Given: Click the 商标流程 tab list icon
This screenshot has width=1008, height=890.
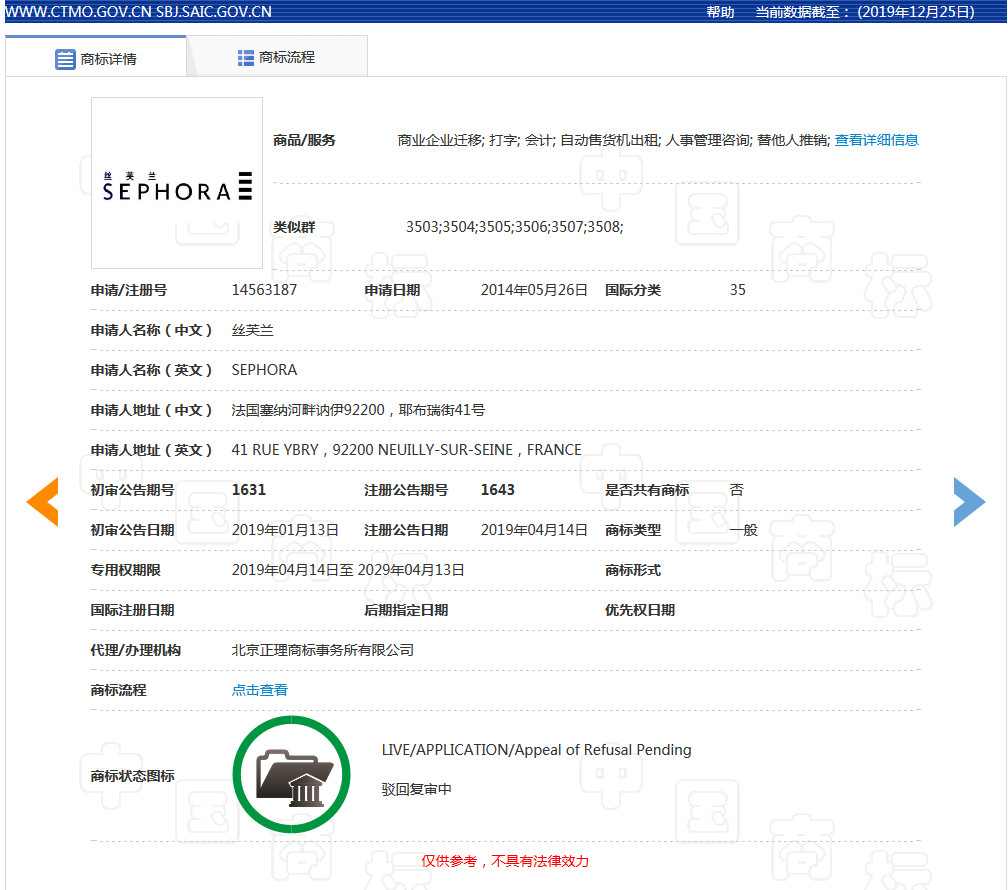Looking at the screenshot, I should point(246,58).
